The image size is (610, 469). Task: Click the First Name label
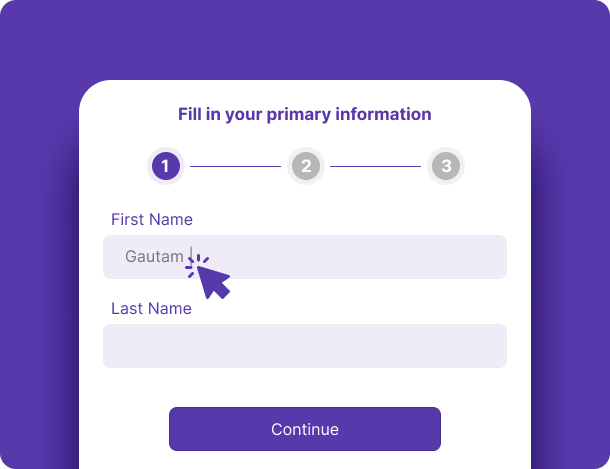coord(152,220)
